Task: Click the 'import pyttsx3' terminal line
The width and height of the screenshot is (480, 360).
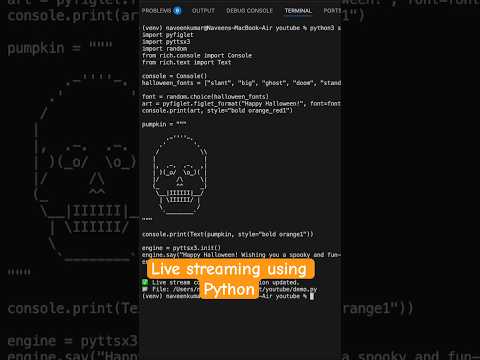Action: (166, 42)
